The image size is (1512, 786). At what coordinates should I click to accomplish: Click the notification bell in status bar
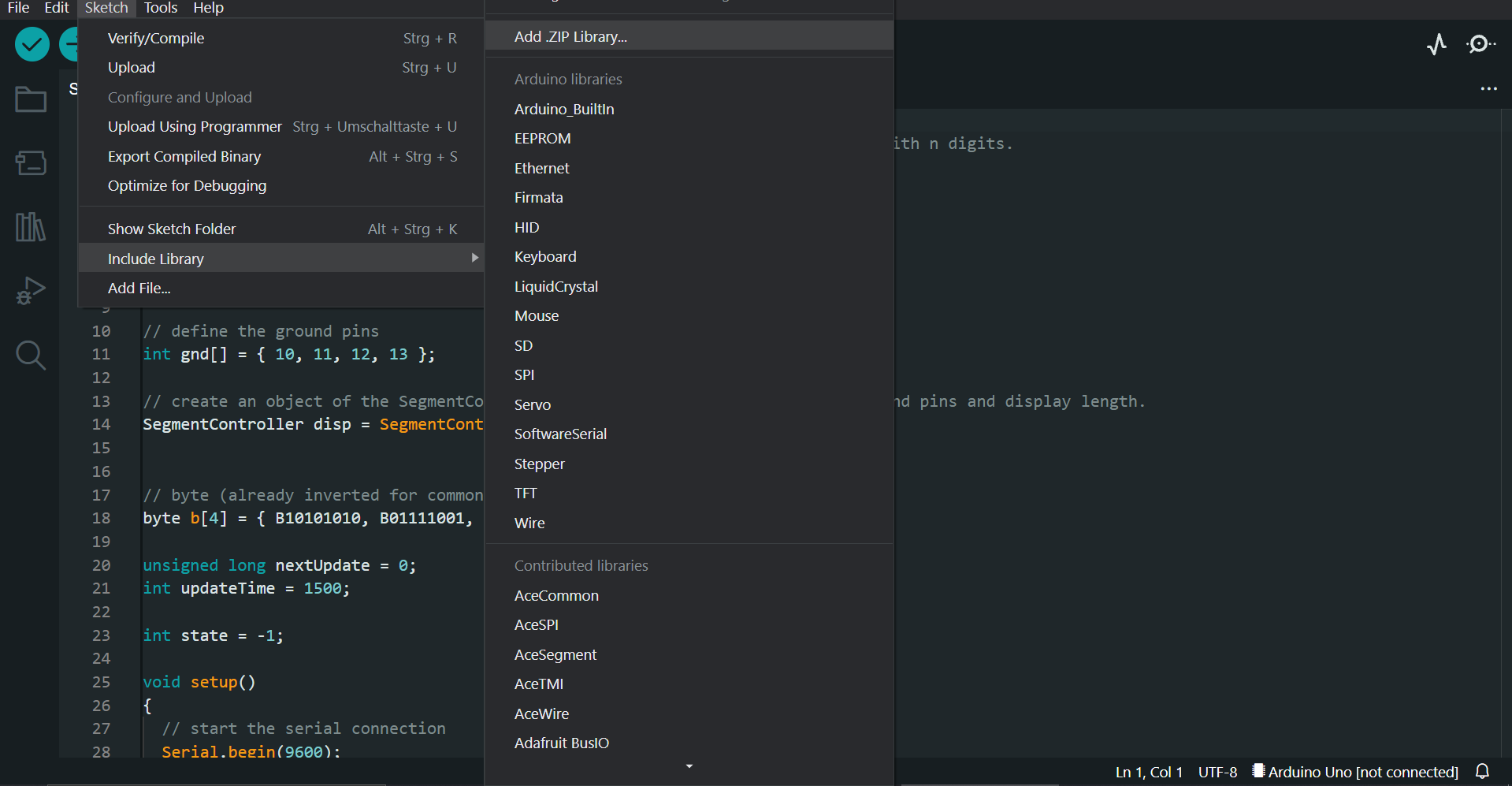pyautogui.click(x=1482, y=771)
